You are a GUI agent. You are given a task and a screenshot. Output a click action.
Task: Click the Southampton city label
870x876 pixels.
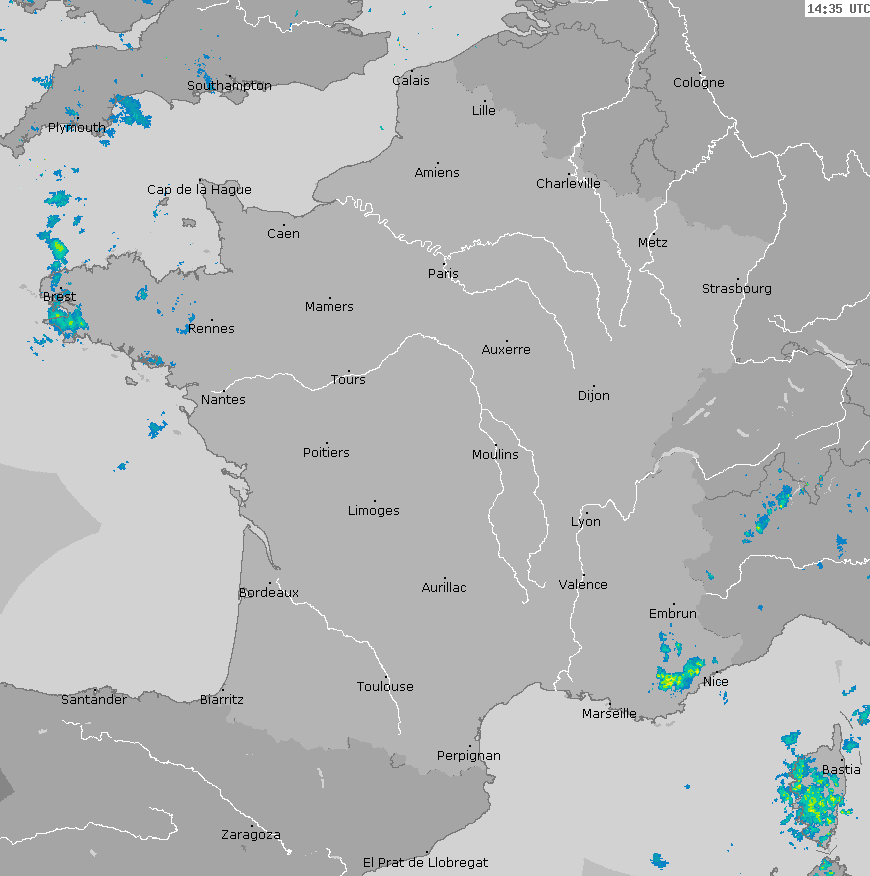[229, 86]
